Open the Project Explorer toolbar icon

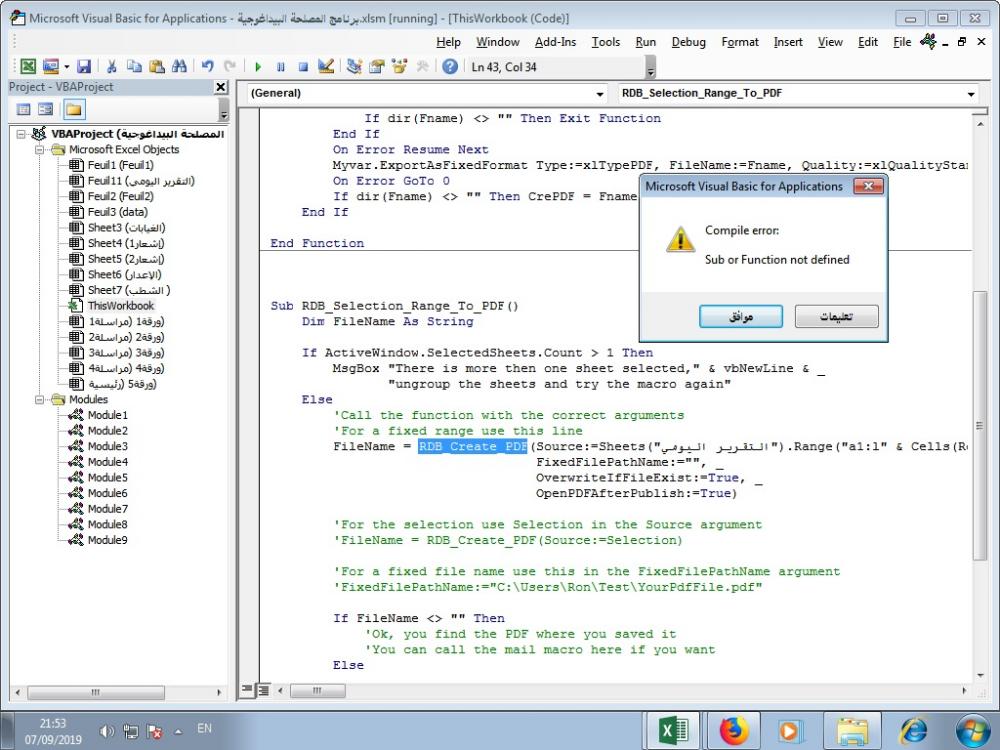click(x=354, y=66)
